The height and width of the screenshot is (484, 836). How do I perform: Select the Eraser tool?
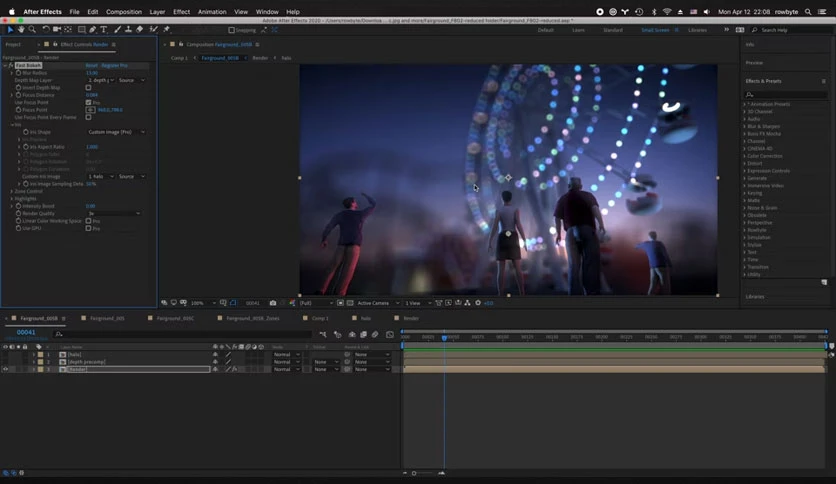140,30
